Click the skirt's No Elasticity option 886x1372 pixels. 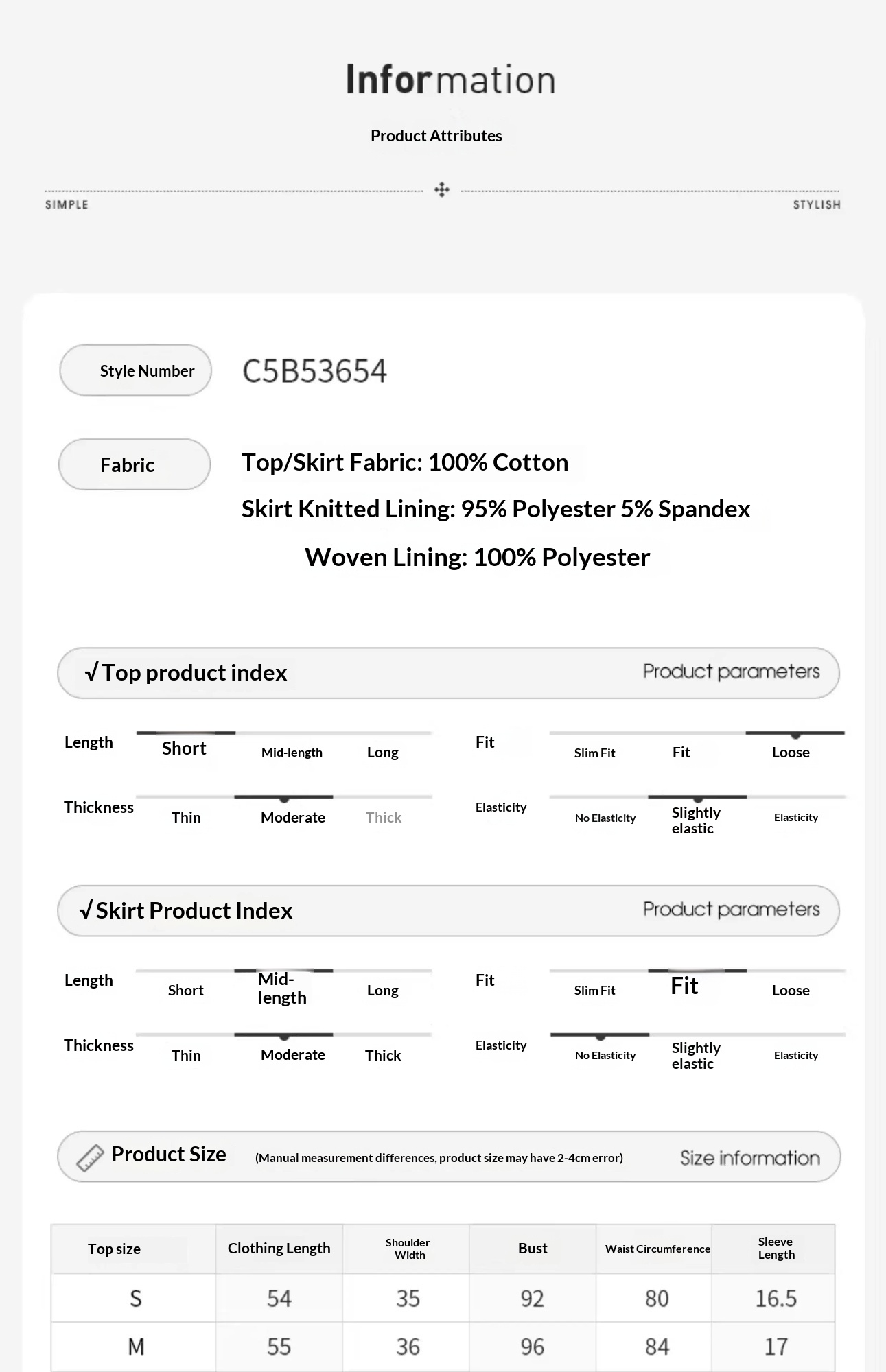pyautogui.click(x=605, y=1056)
